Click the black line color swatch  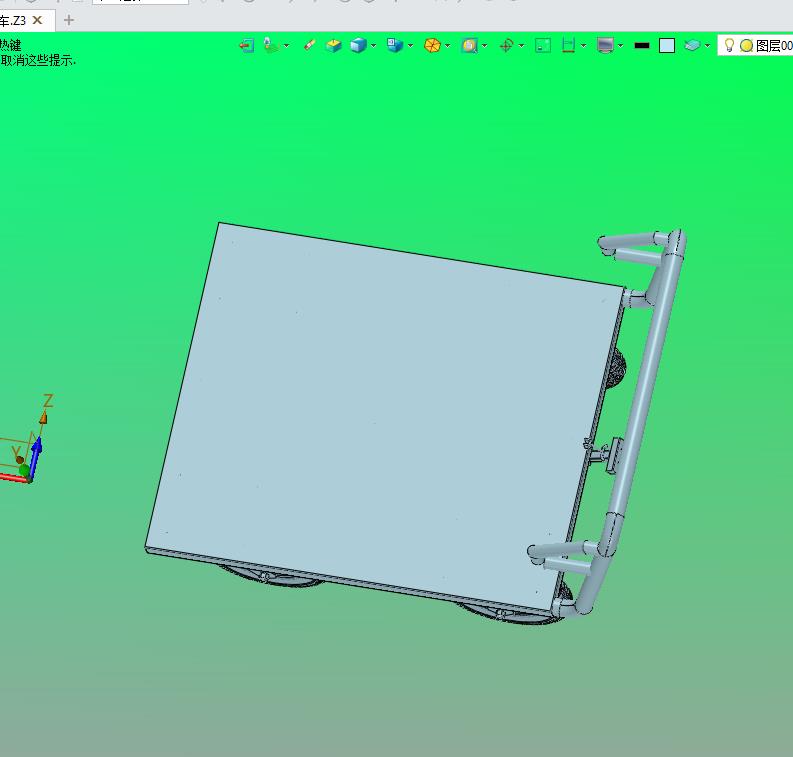642,46
